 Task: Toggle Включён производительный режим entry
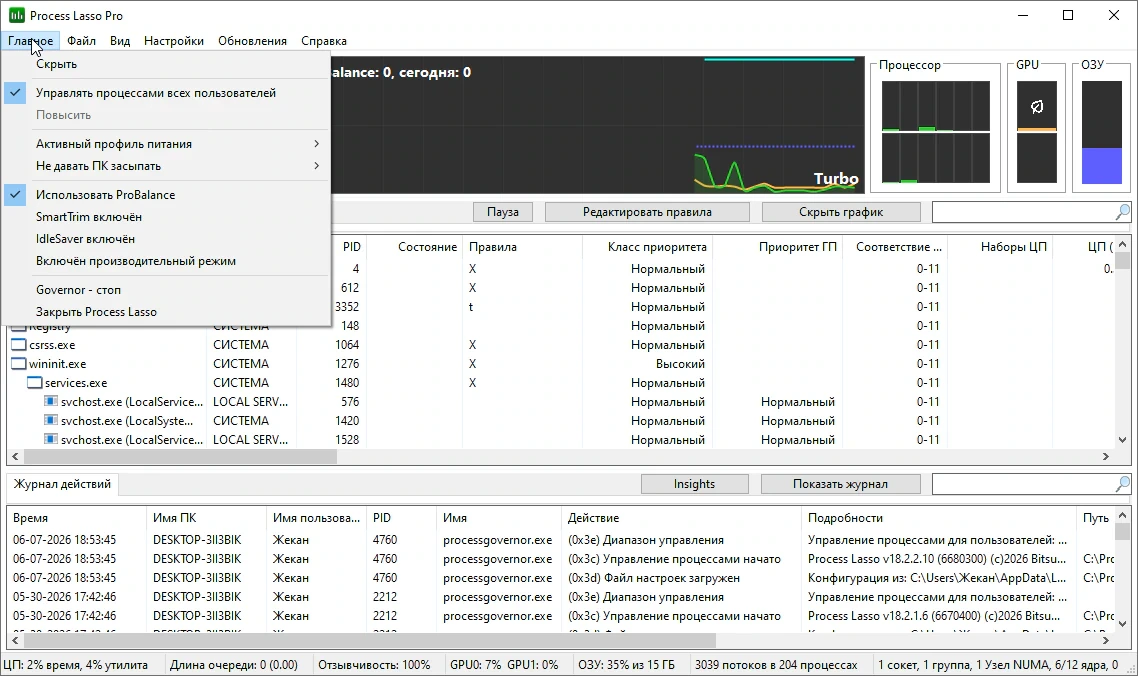point(166,261)
